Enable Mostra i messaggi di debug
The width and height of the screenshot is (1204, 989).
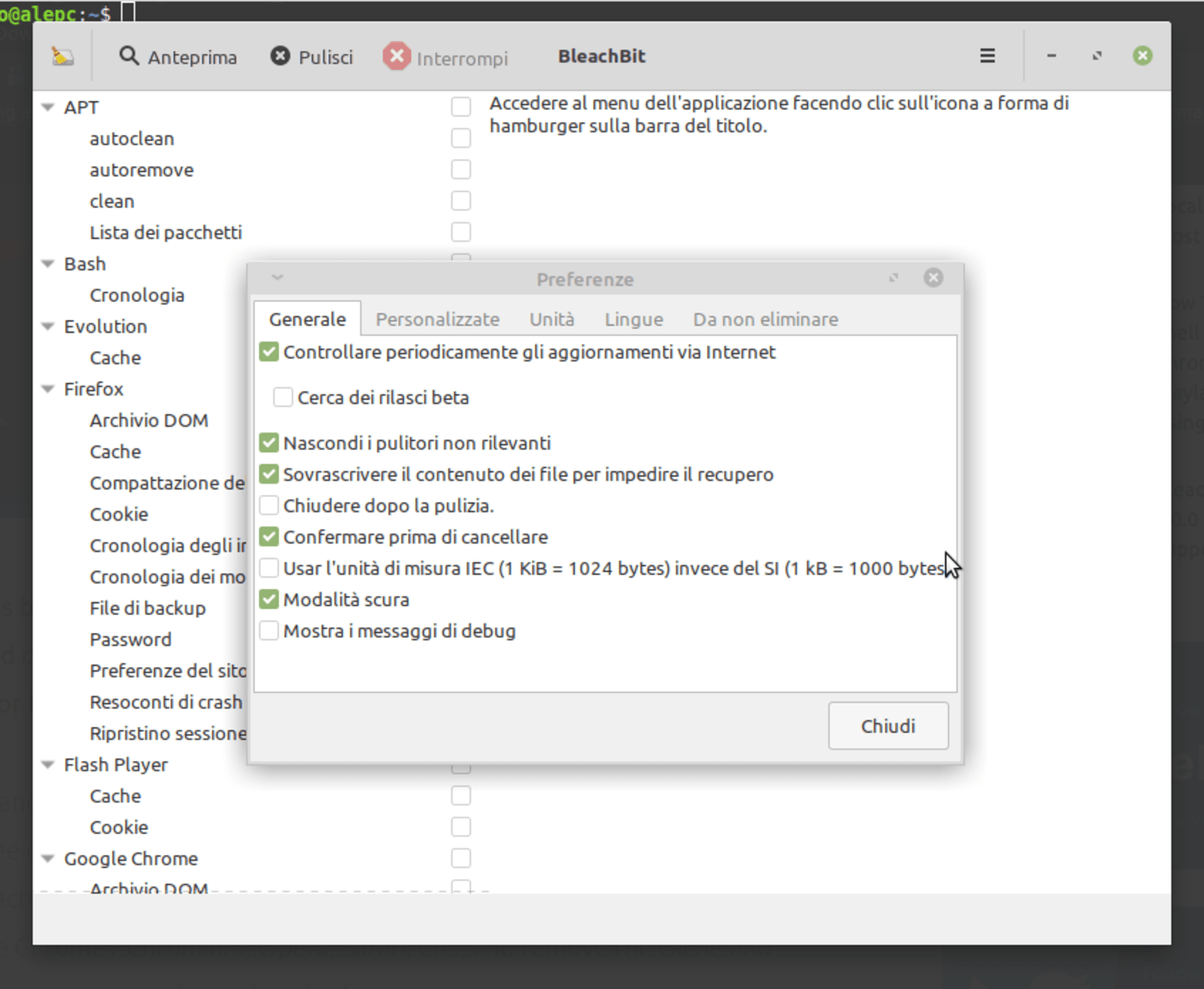pos(268,630)
